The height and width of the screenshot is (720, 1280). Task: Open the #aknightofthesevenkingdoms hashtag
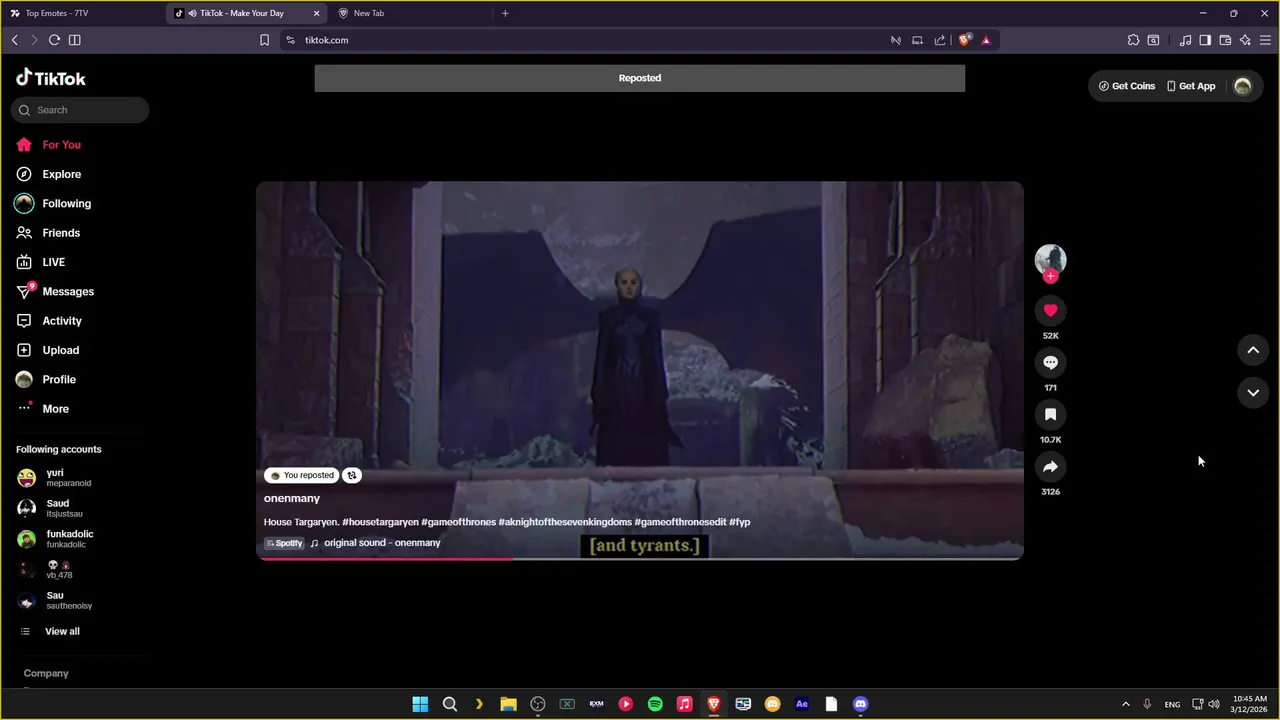pos(564,522)
